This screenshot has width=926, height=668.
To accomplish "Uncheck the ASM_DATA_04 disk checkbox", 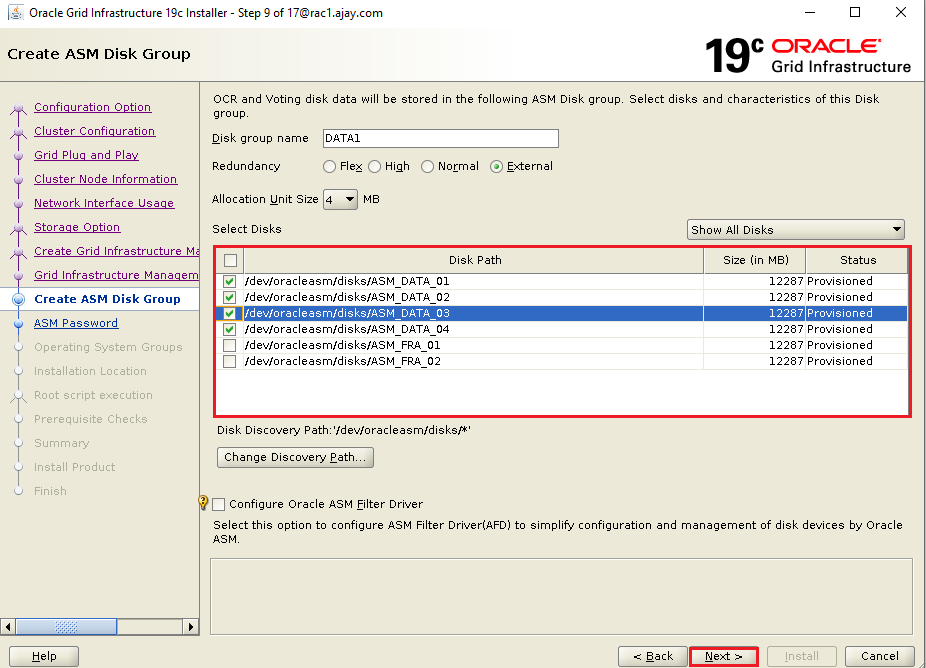I will click(230, 329).
